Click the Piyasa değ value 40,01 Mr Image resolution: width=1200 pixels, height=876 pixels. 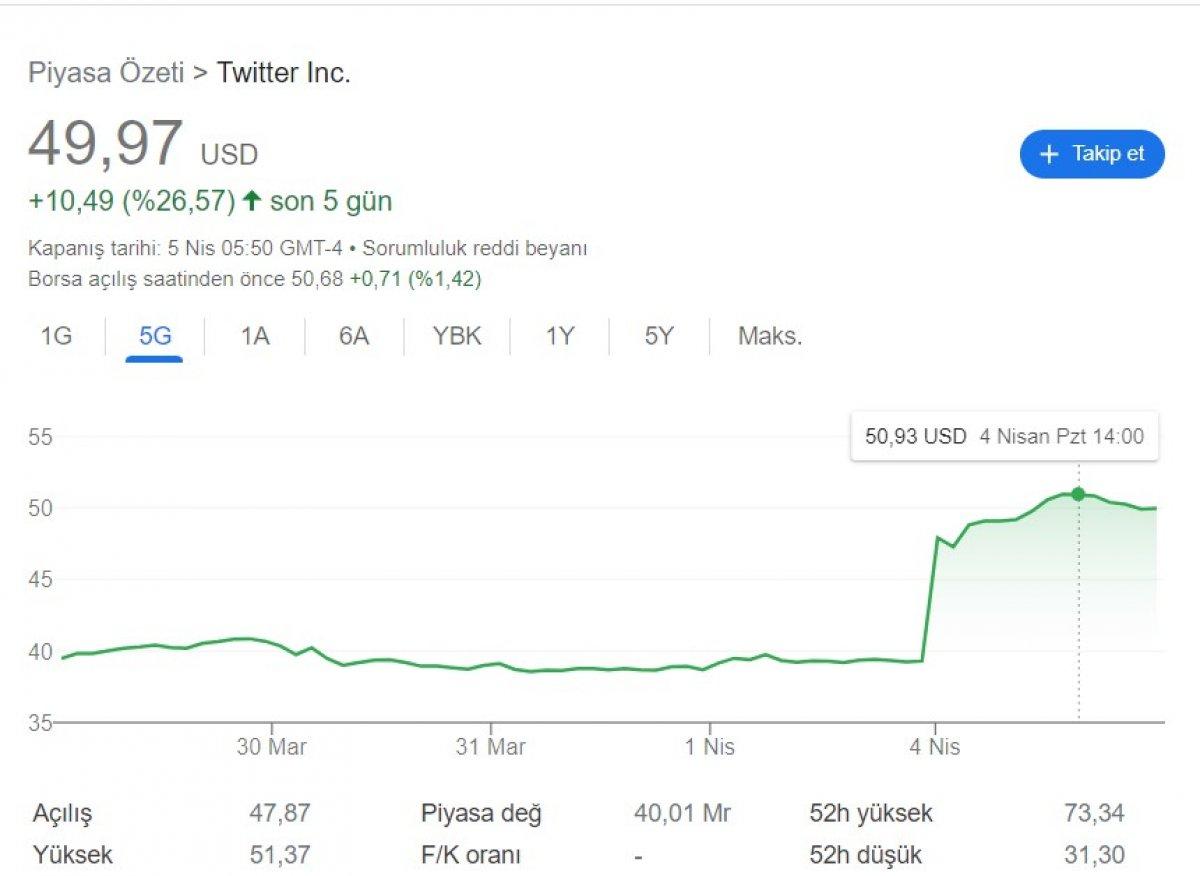(682, 813)
